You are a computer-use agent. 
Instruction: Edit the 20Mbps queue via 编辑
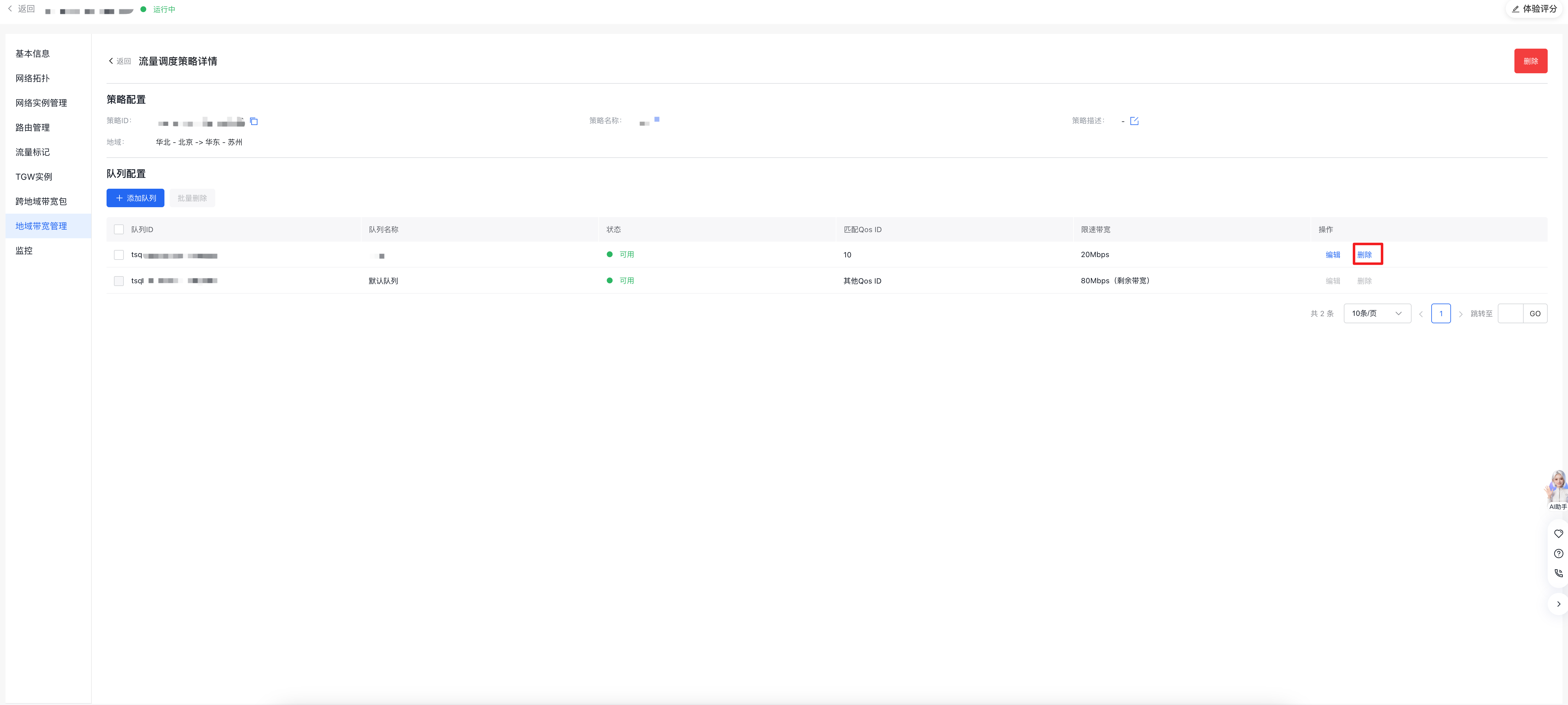pos(1332,255)
